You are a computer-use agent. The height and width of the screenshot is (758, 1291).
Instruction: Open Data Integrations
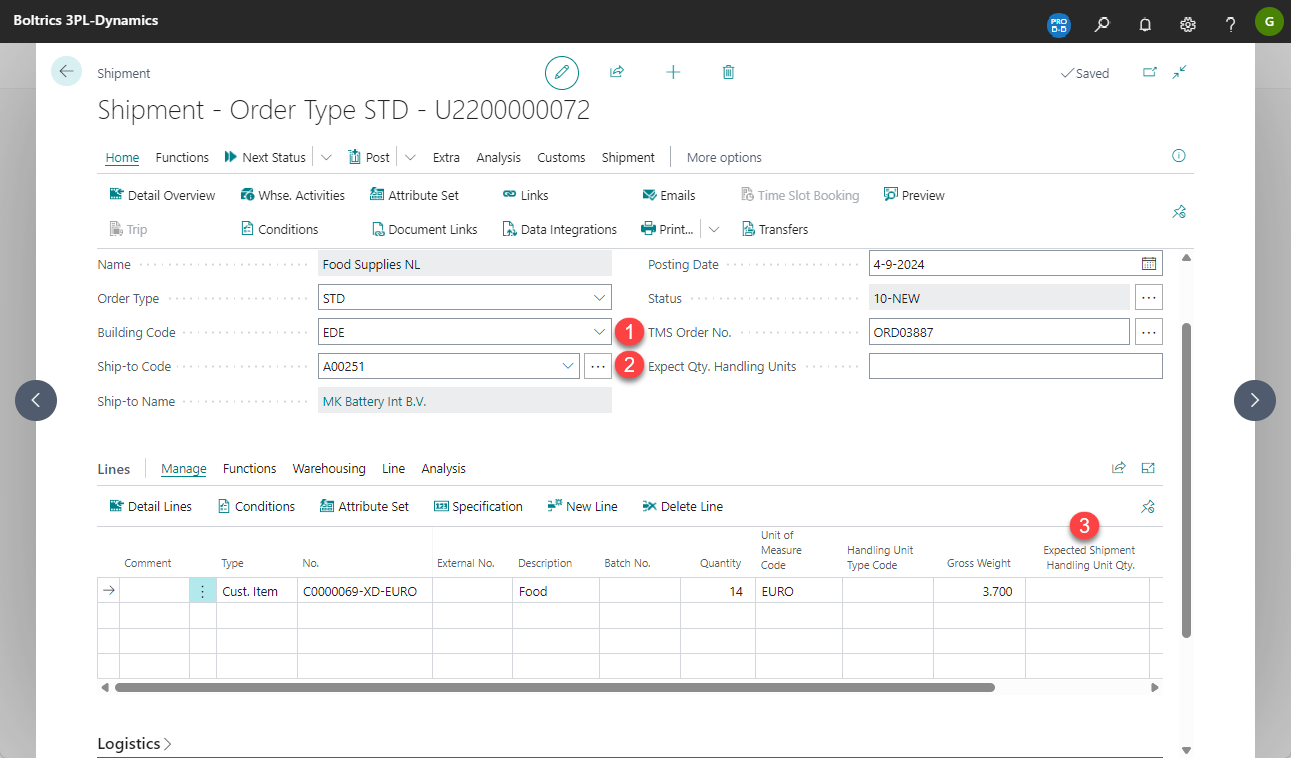pos(559,229)
